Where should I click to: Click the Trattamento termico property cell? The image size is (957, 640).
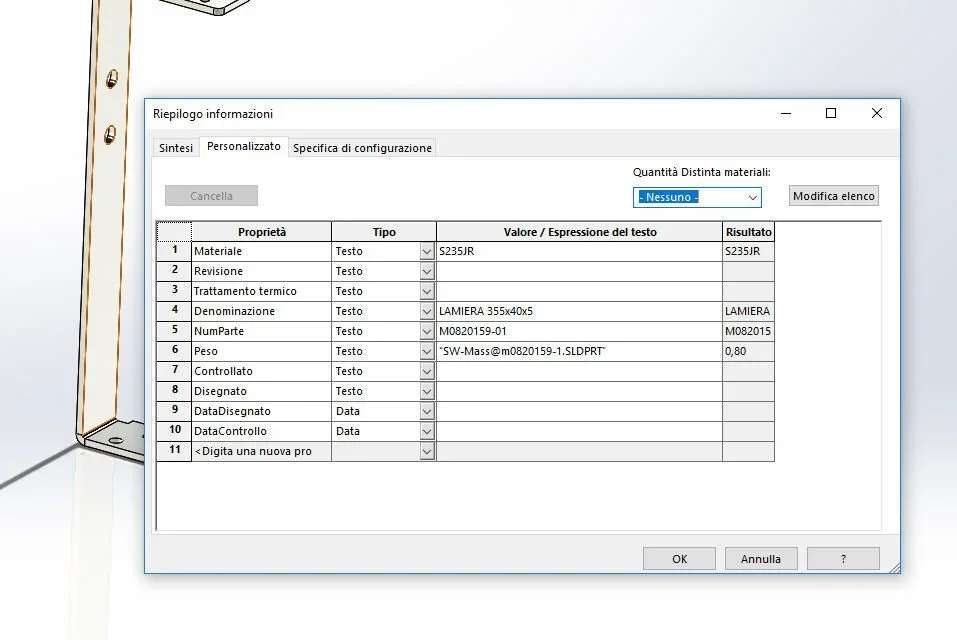261,292
